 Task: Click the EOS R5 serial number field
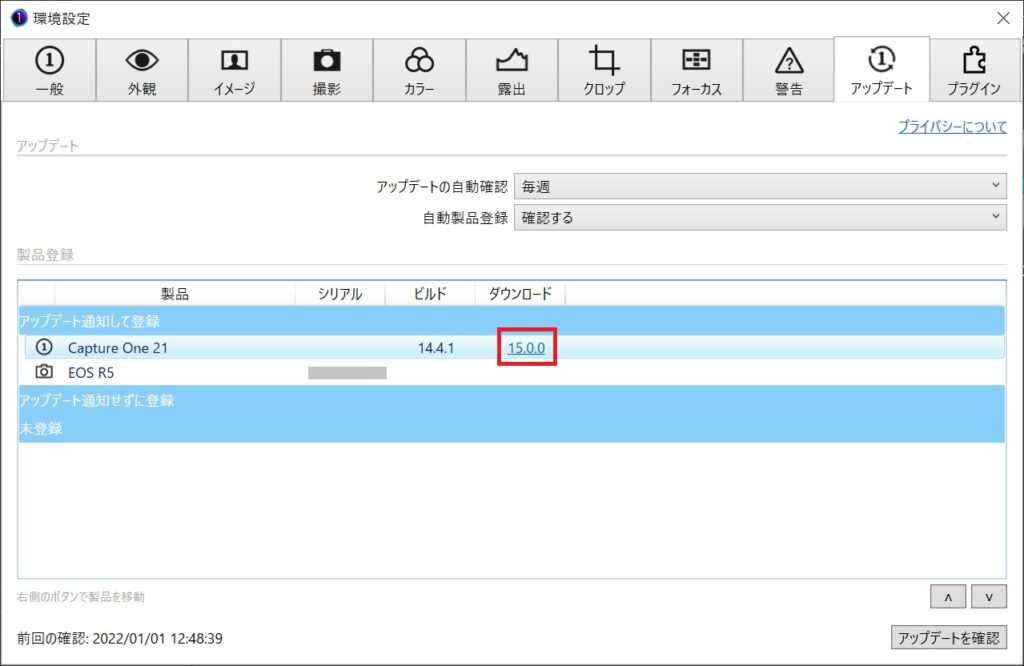pos(347,373)
